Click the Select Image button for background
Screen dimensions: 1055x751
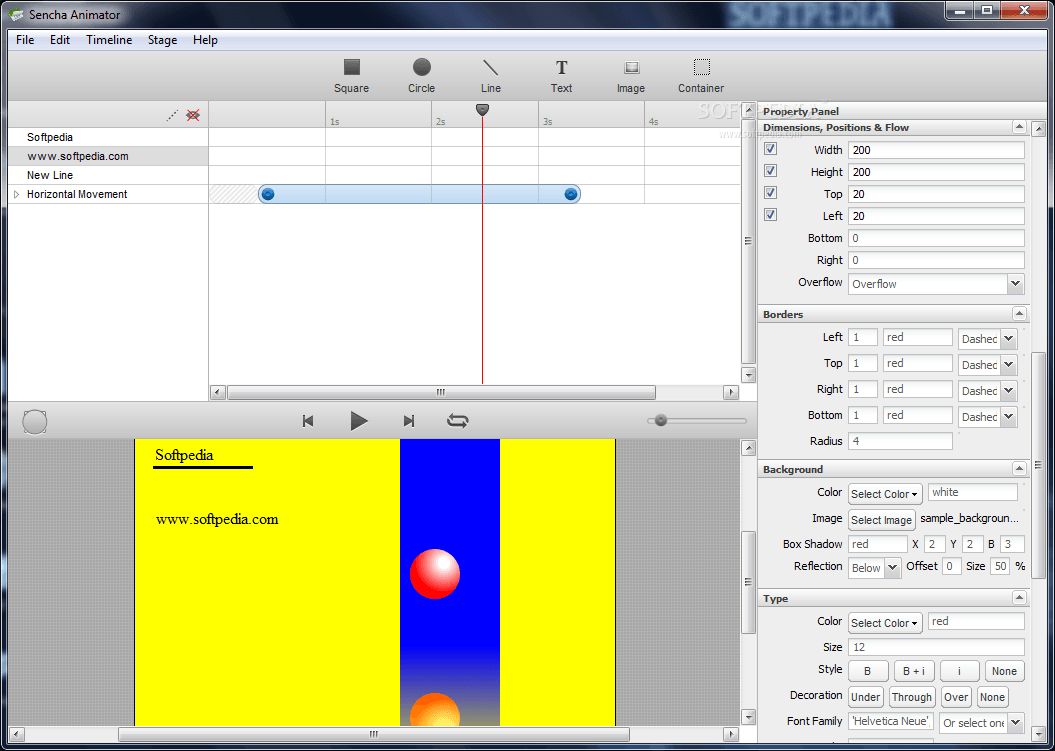[881, 519]
